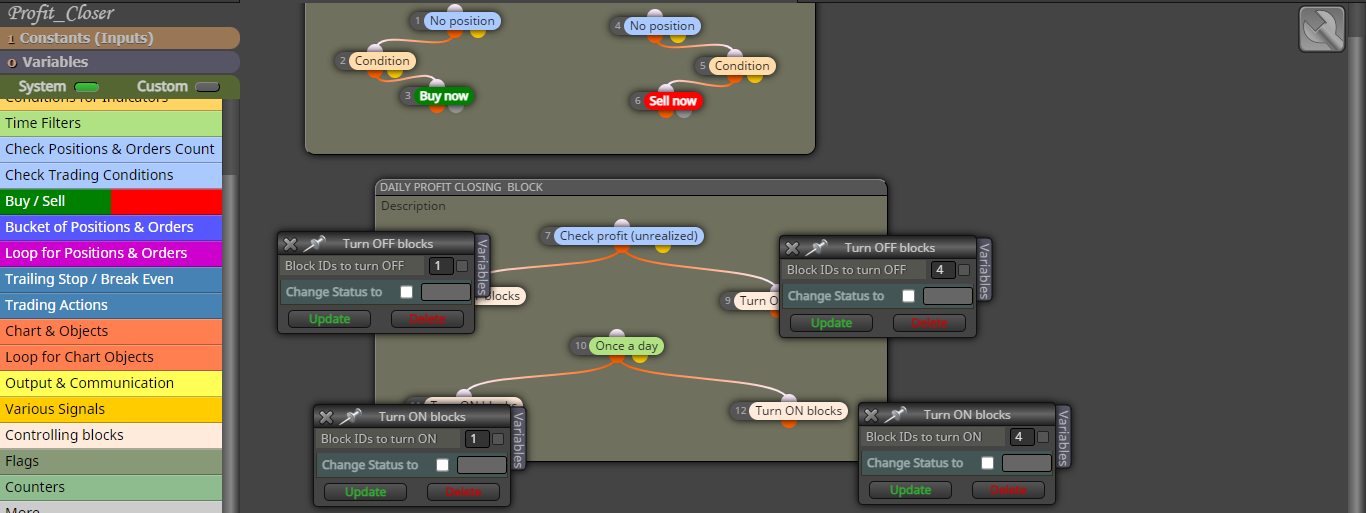Click the yellow output dot of block 1 No position
1366x513 pixels.
[x=478, y=33]
